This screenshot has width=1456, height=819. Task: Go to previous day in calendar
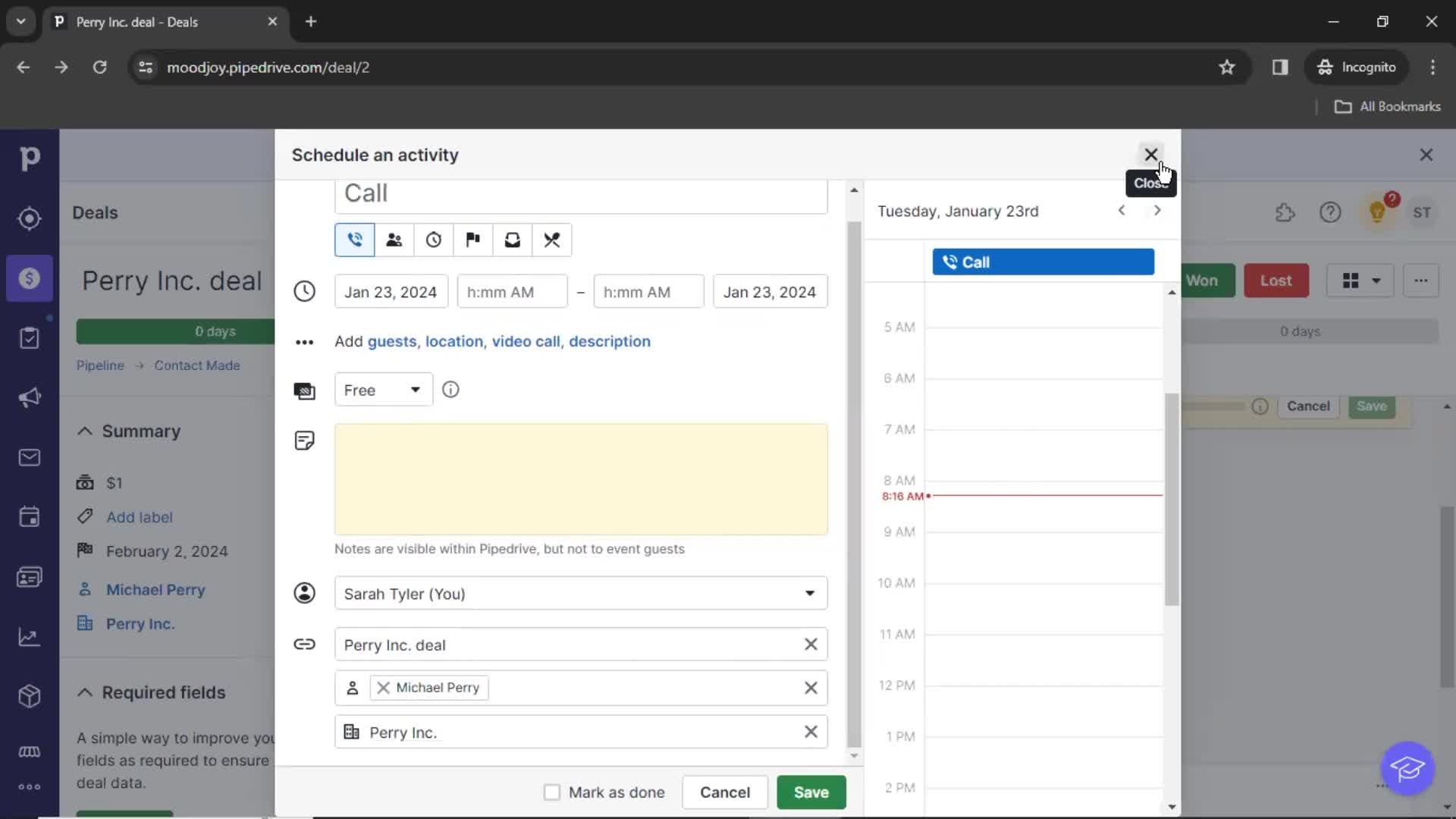1122,211
